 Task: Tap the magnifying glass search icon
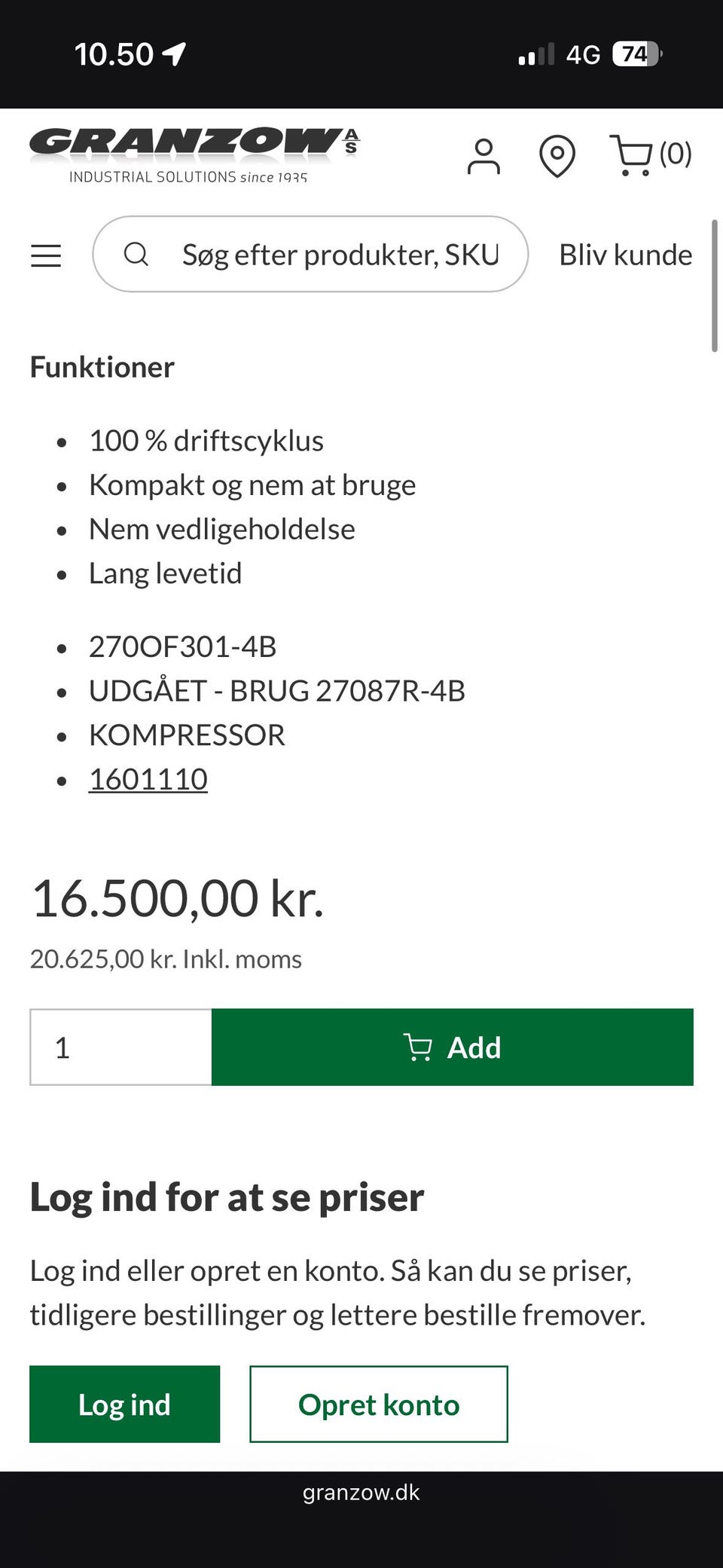tap(136, 255)
